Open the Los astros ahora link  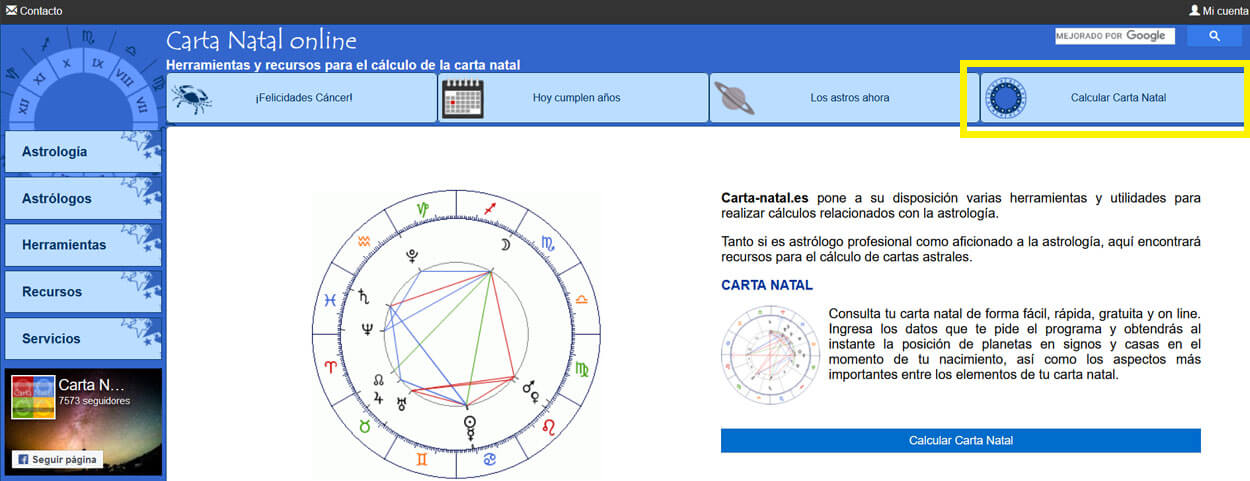849,98
